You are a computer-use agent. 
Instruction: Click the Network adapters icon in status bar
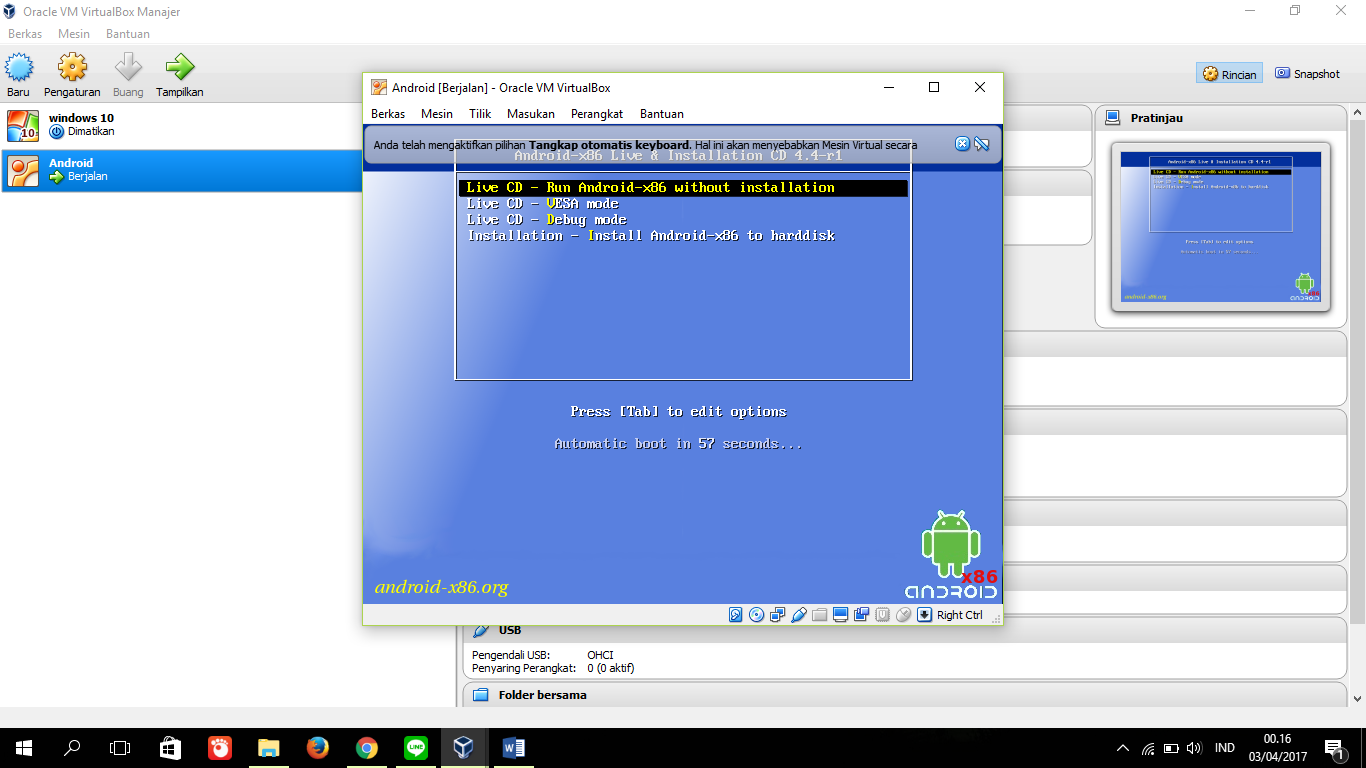[x=778, y=615]
